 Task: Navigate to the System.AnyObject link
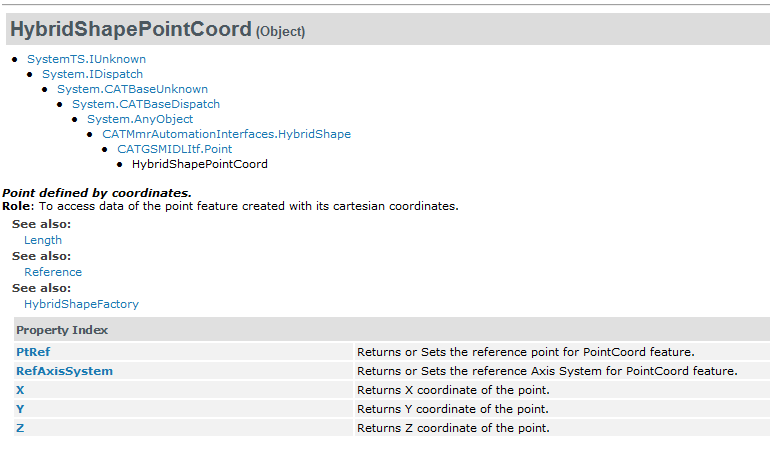pos(140,119)
